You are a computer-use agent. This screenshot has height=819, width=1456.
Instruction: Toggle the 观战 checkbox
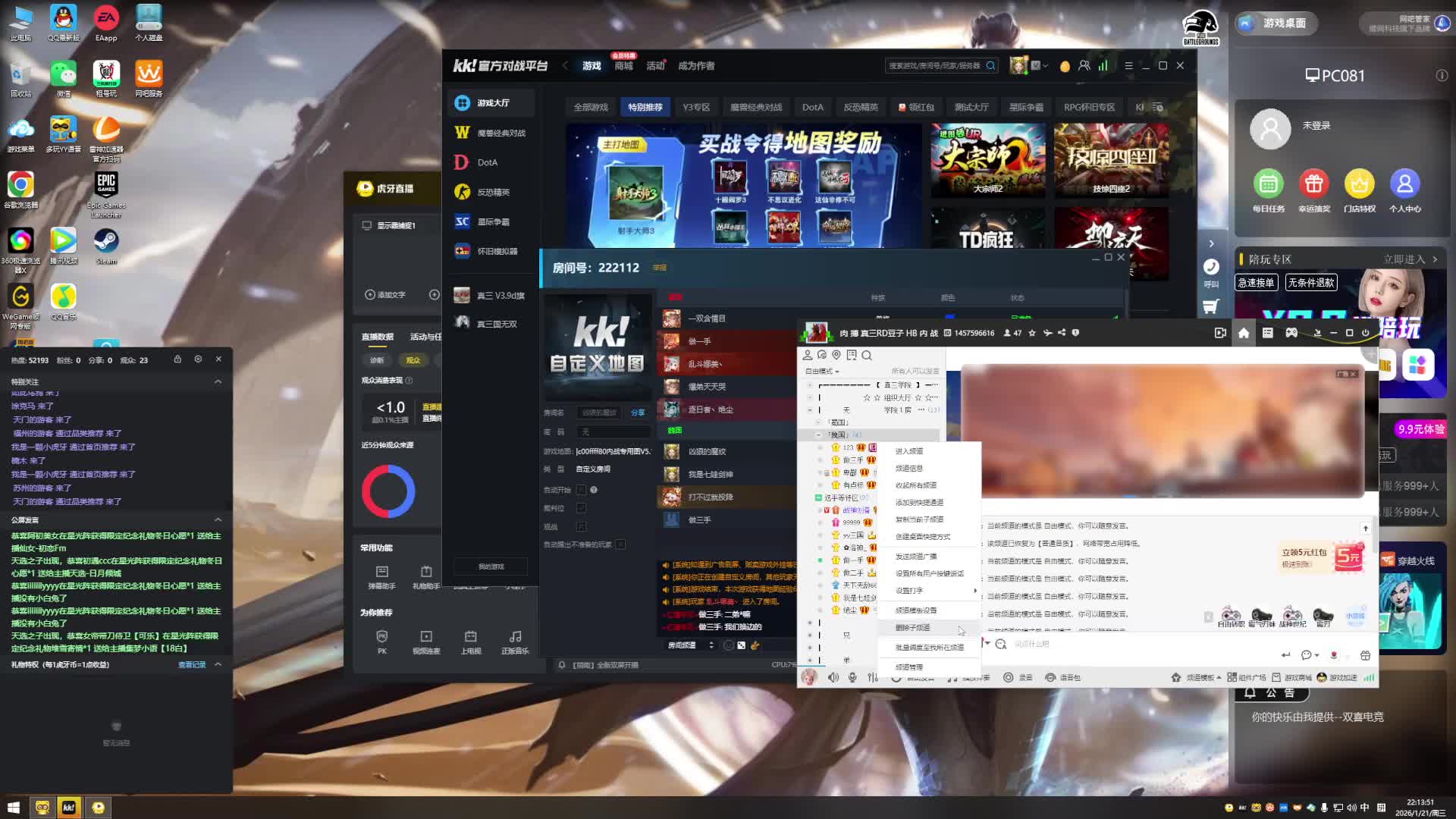point(582,526)
